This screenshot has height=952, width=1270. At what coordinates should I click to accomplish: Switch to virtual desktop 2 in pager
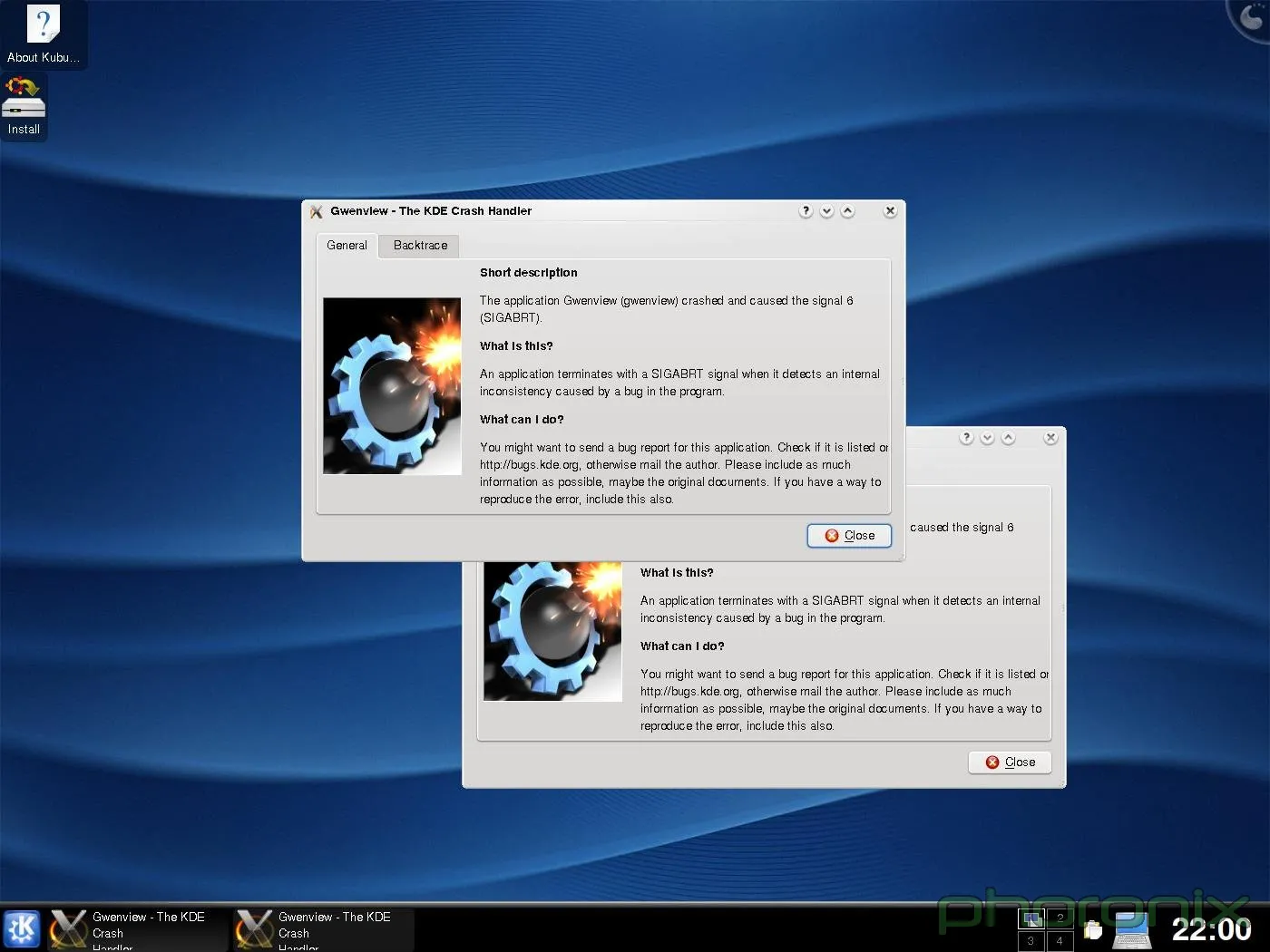[x=1060, y=918]
